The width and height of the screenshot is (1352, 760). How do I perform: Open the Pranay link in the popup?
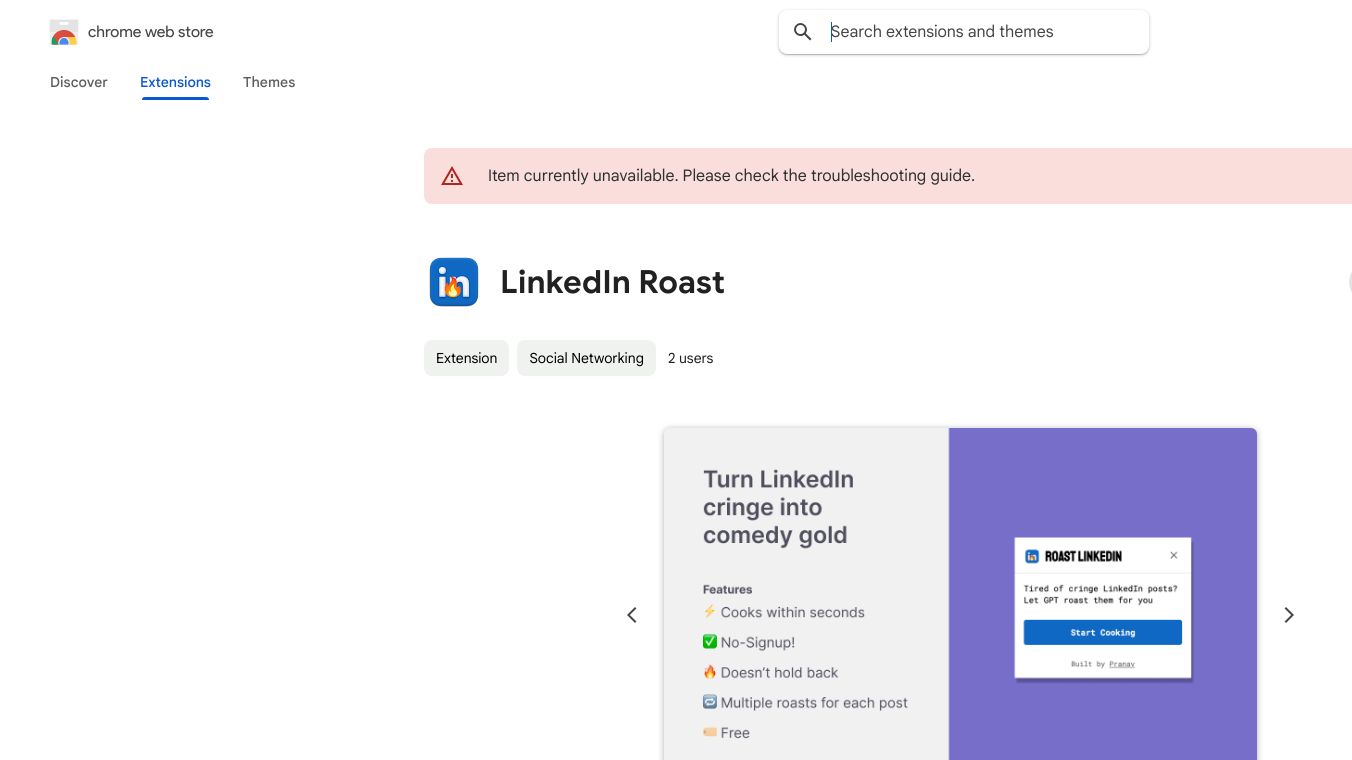1122,664
